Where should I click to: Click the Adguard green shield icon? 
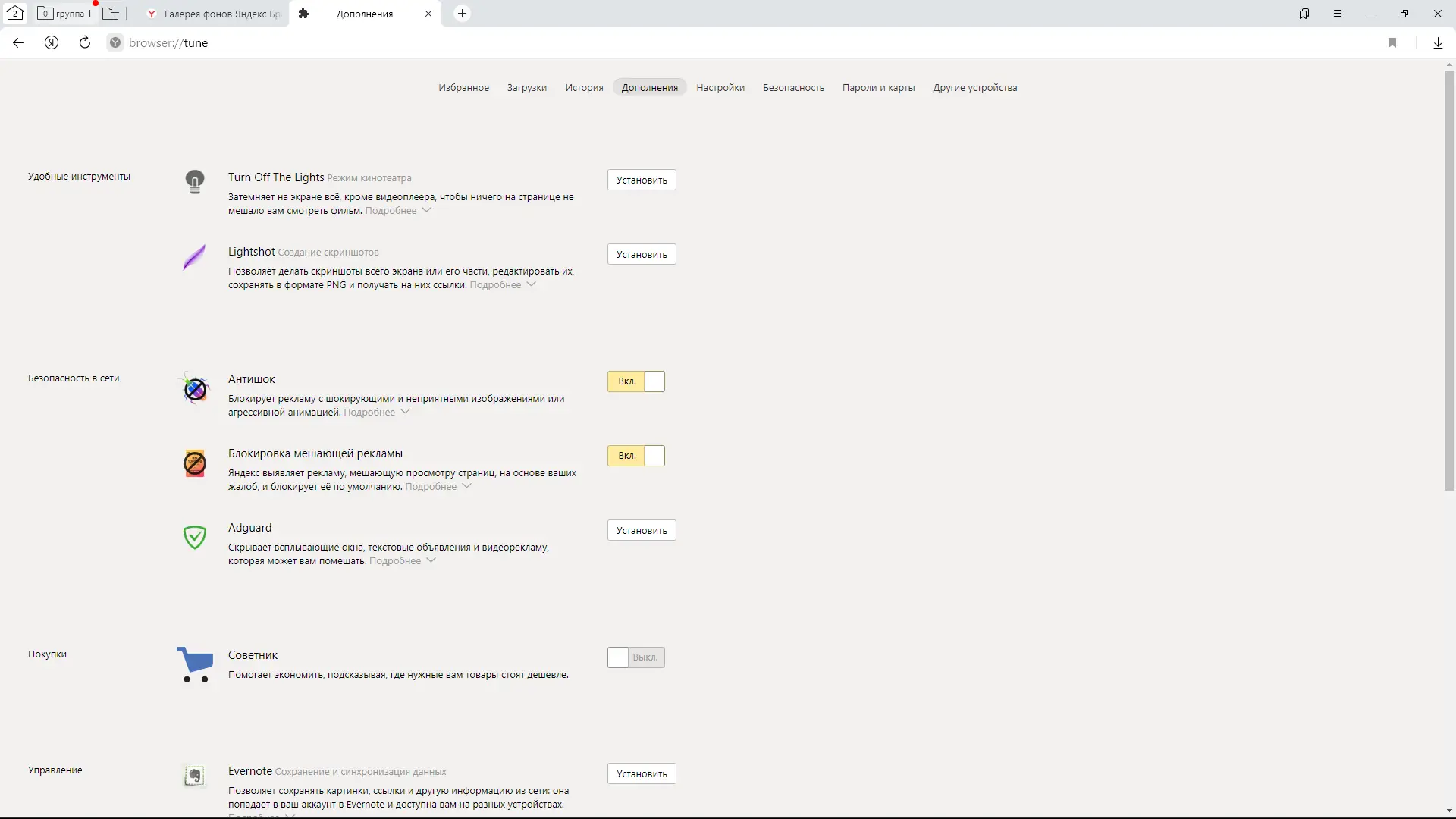click(195, 537)
